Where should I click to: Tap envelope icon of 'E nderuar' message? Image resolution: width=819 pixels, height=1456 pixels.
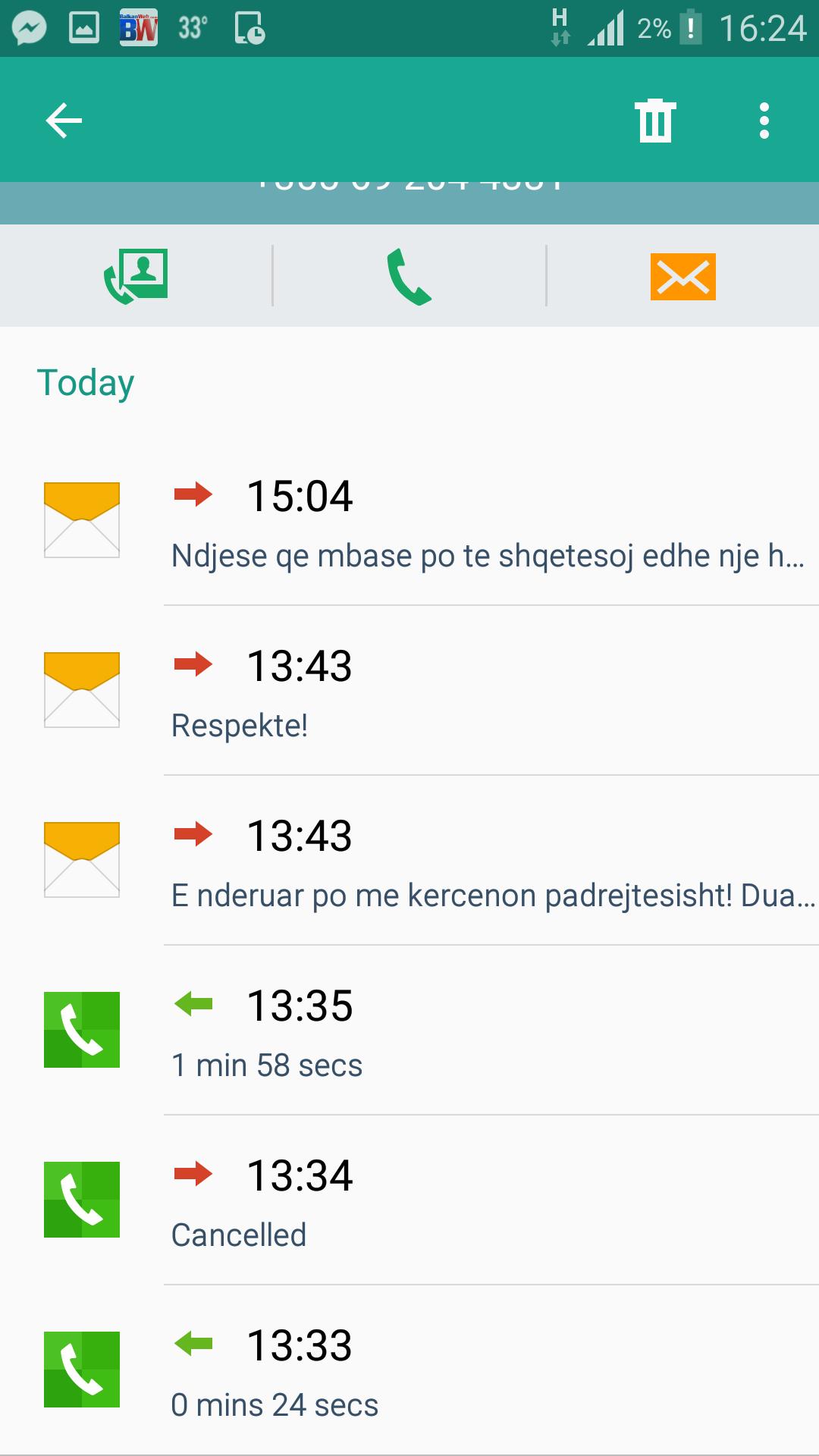(82, 859)
